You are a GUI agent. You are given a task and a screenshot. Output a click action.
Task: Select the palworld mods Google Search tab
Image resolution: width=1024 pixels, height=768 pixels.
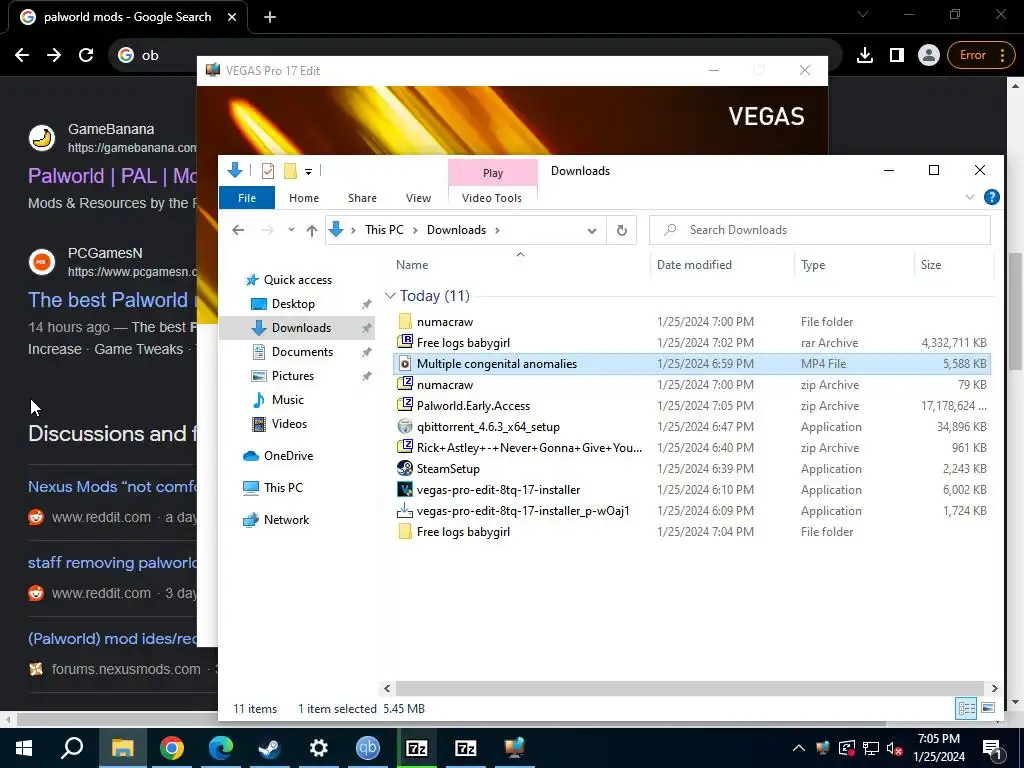point(127,17)
